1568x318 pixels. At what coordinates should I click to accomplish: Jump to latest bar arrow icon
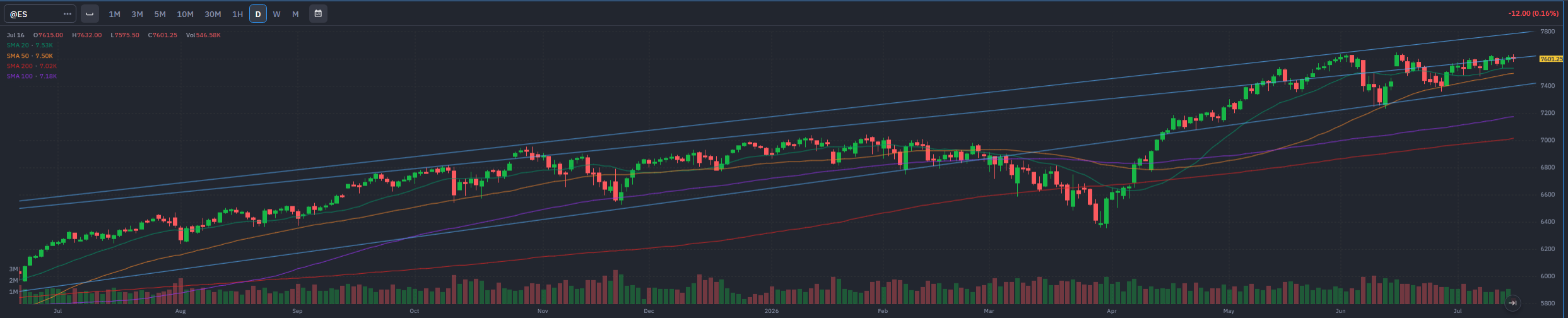(x=1512, y=303)
